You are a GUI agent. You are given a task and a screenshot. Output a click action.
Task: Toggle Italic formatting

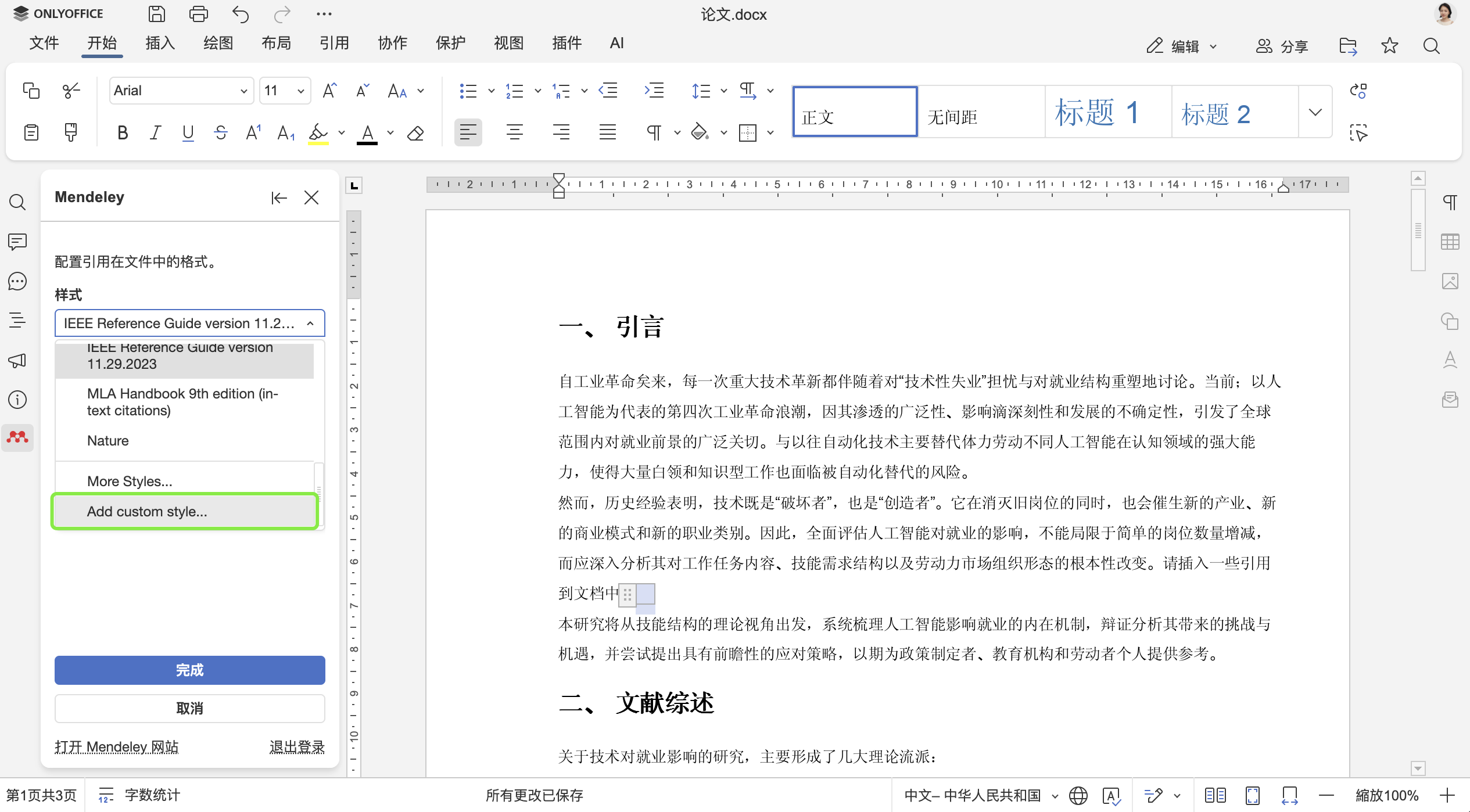click(x=155, y=133)
